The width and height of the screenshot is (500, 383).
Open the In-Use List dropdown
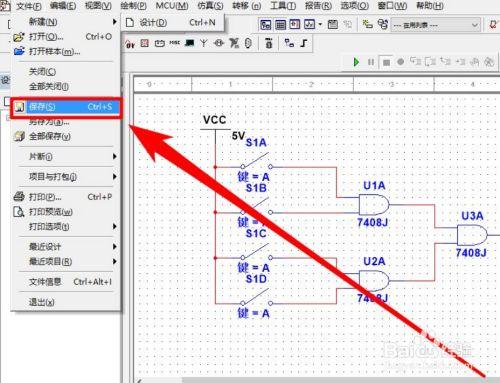(x=436, y=25)
